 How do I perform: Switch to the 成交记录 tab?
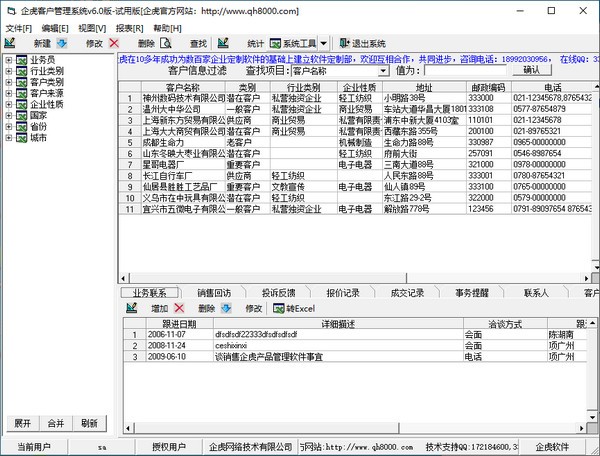(x=407, y=293)
